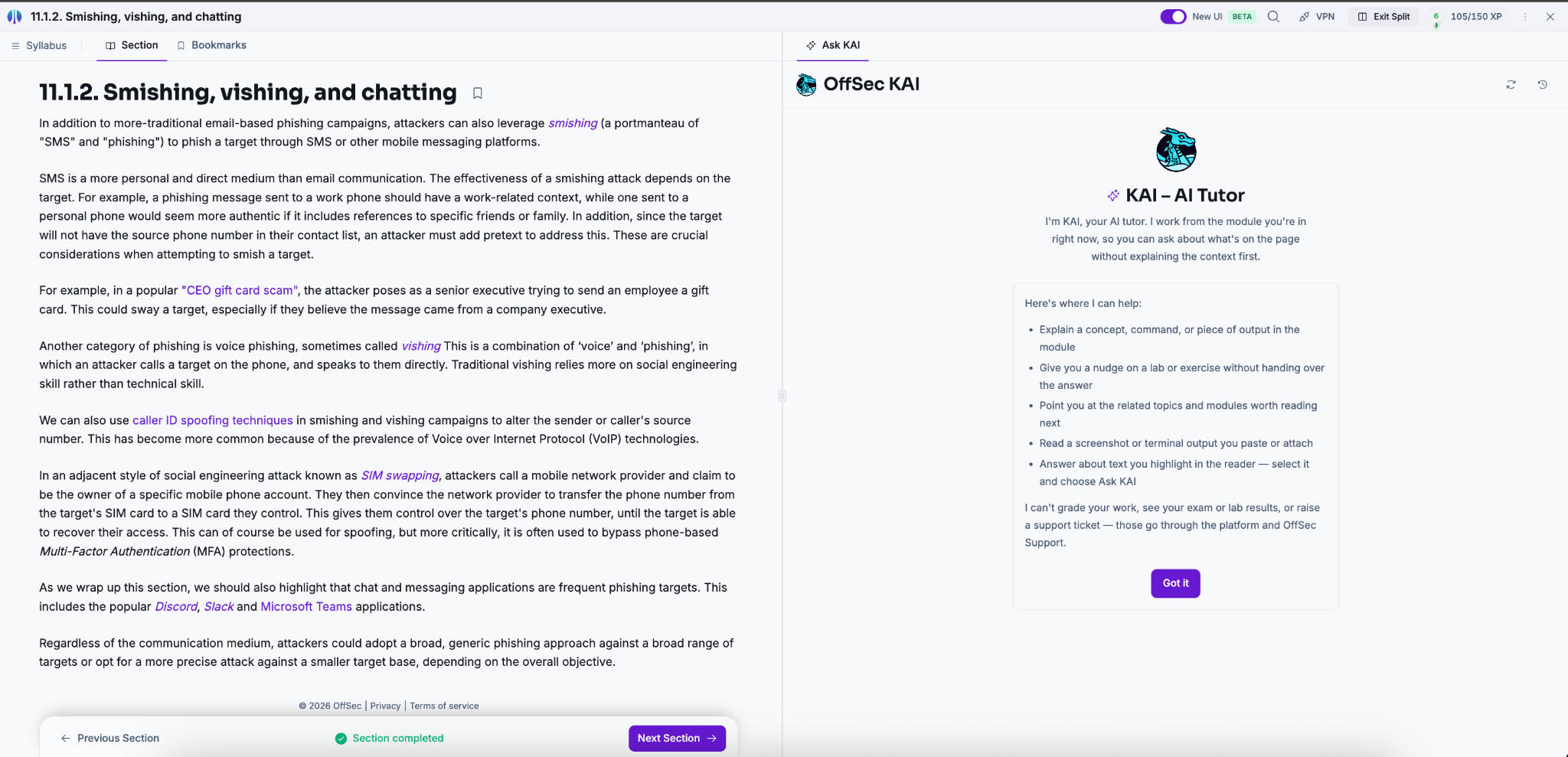Select the Ask KAI tab
Viewport: 1568px width, 757px height.
tap(833, 45)
